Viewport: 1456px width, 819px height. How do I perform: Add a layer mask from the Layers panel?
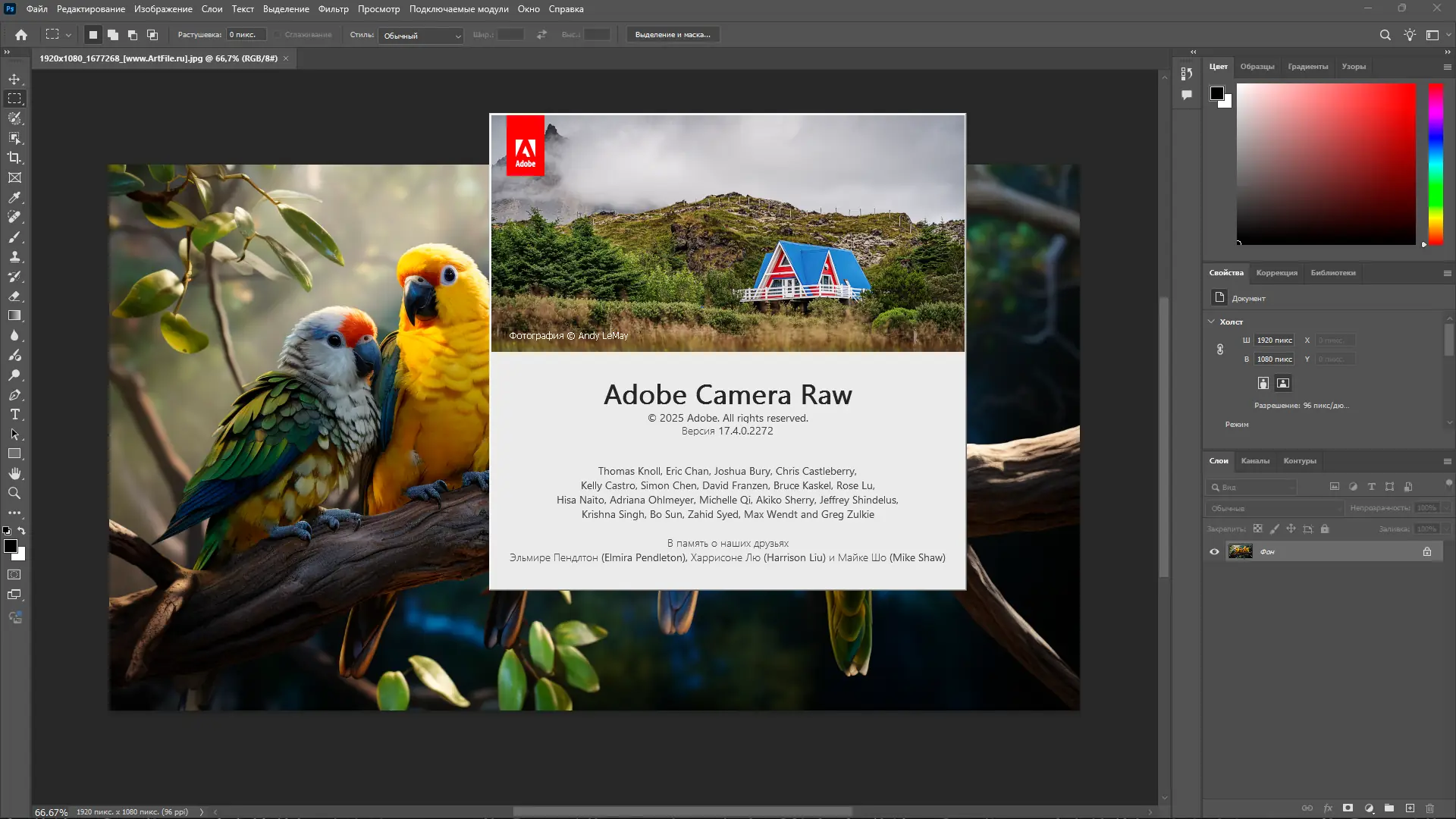click(1348, 808)
